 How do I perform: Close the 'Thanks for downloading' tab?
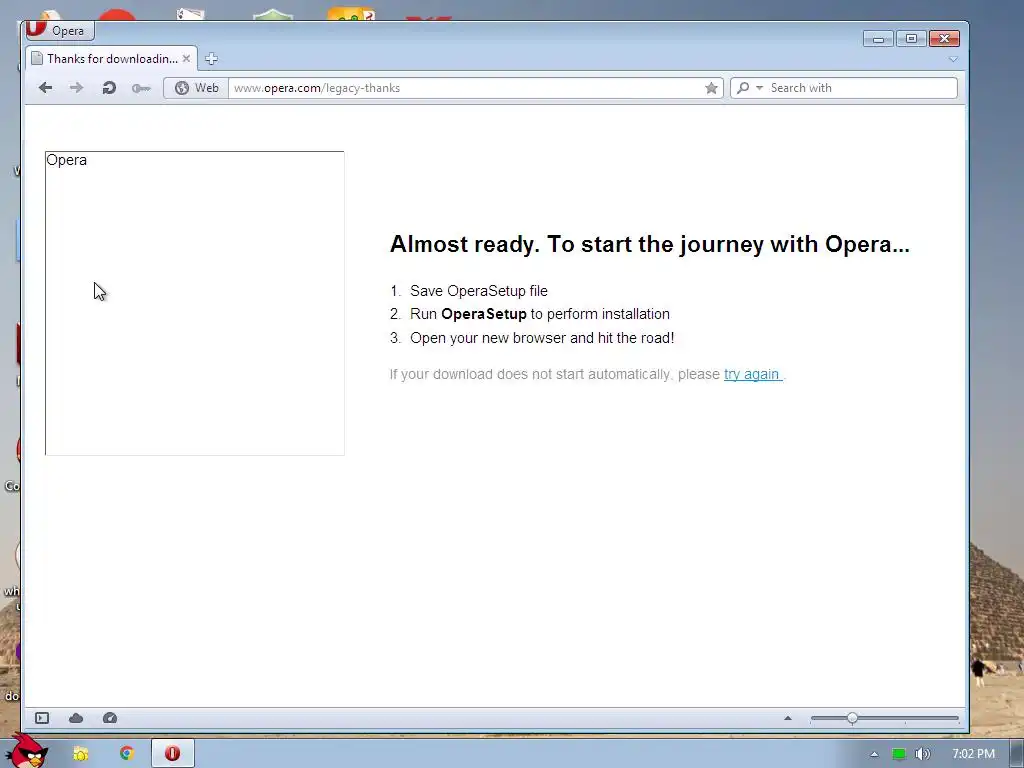pos(186,59)
